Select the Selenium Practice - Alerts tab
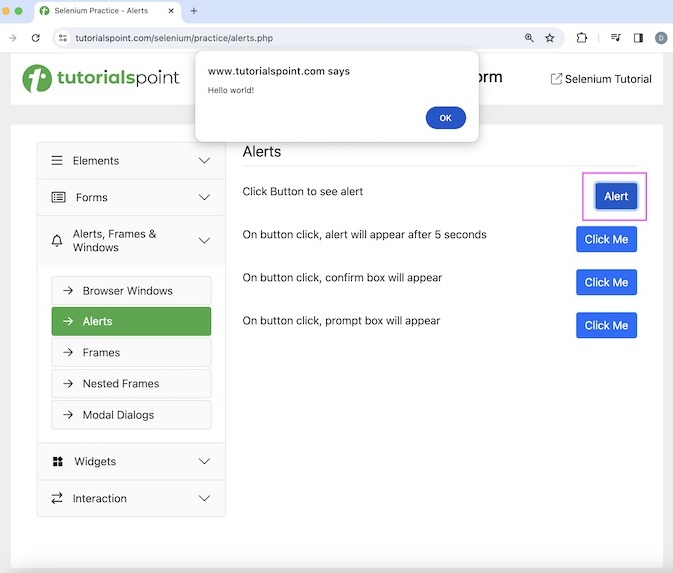The height and width of the screenshot is (573, 673). click(x=107, y=12)
